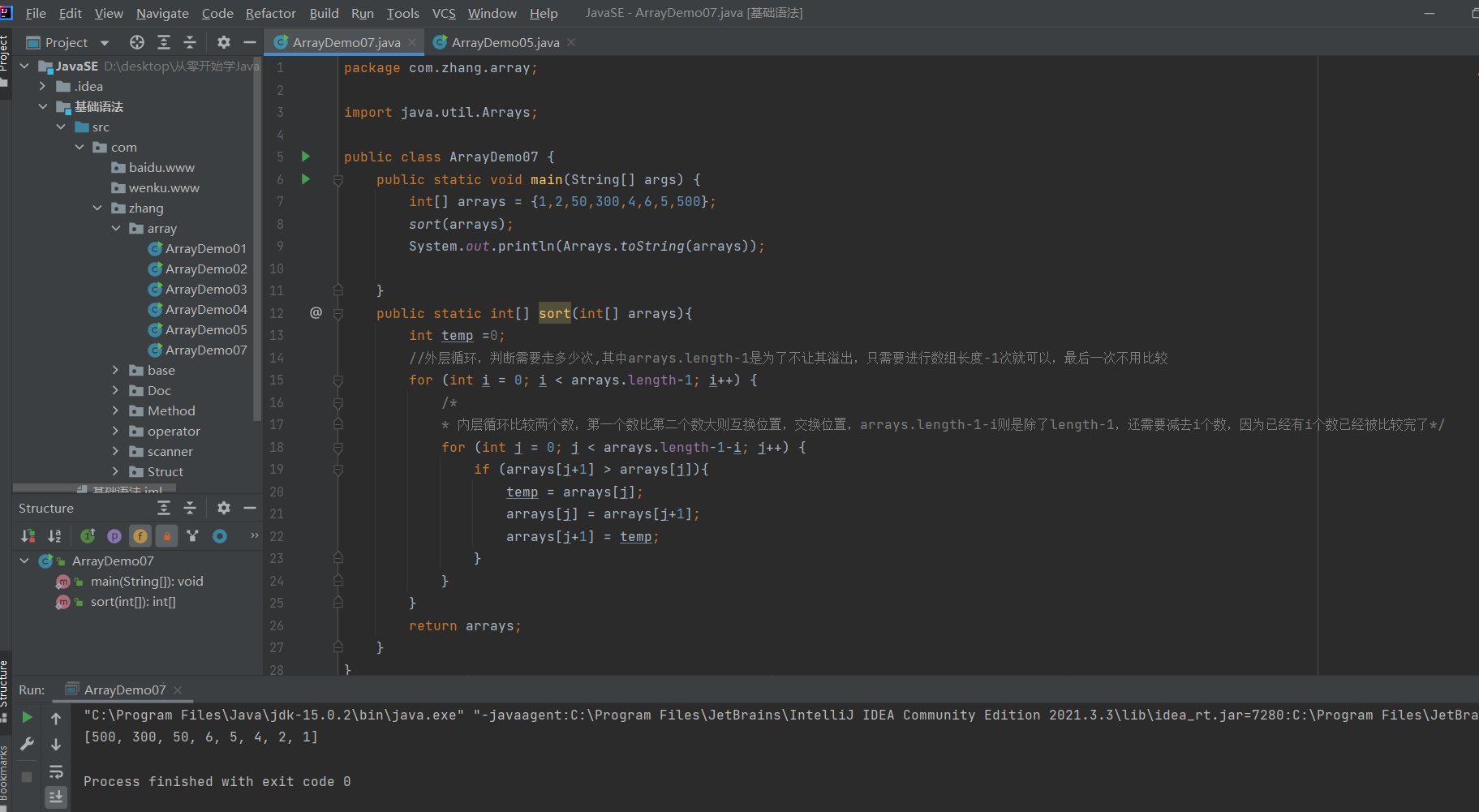
Task: Open Bookmarks tool window stripe button
Action: point(5,774)
